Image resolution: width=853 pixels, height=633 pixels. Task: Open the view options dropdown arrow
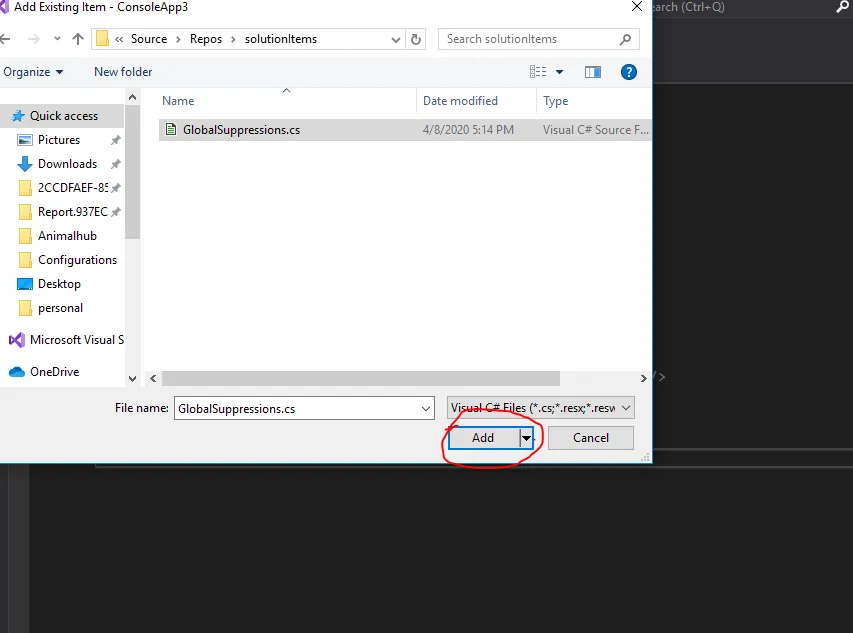click(559, 72)
